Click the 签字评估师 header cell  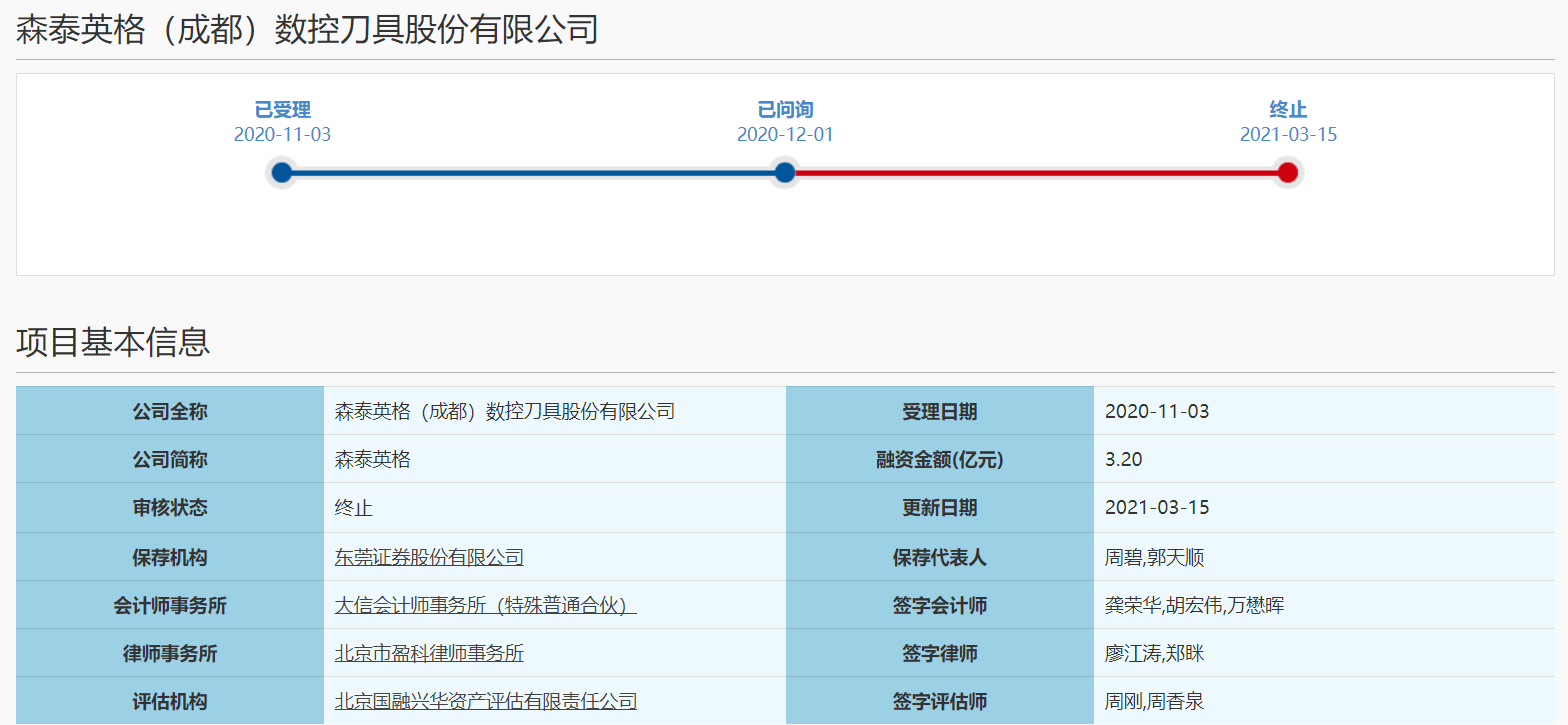(x=940, y=701)
